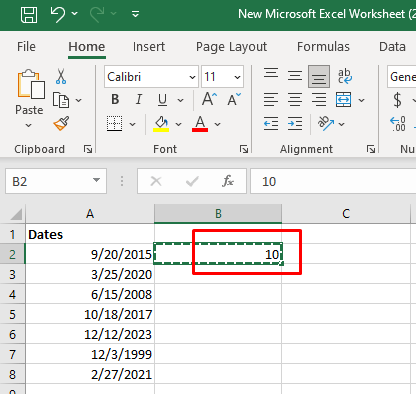Open the File tab
Screen dimensions: 416x394
coord(26,47)
